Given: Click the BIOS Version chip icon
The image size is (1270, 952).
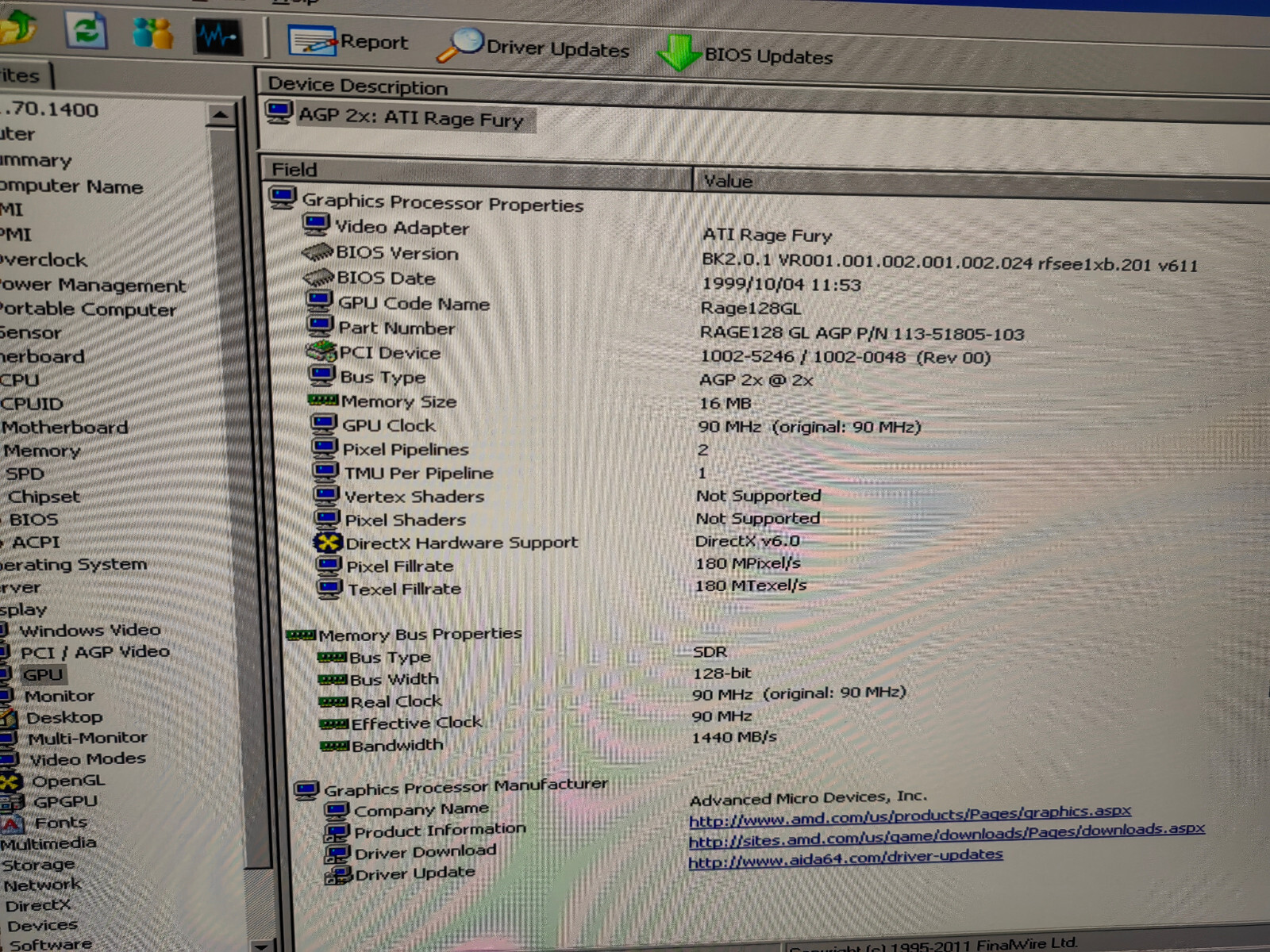Looking at the screenshot, I should [317, 252].
